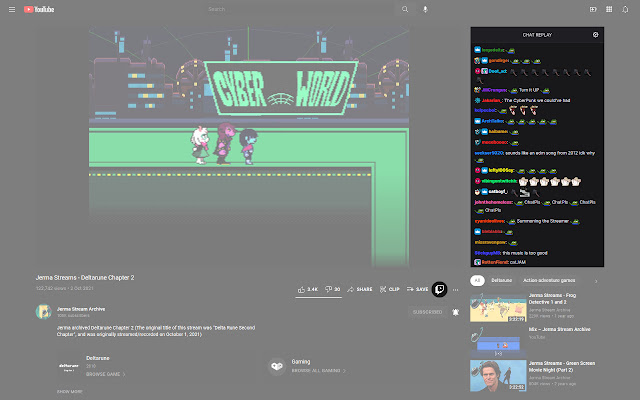
Task: Go to the YouTube home logo
Action: click(39, 9)
